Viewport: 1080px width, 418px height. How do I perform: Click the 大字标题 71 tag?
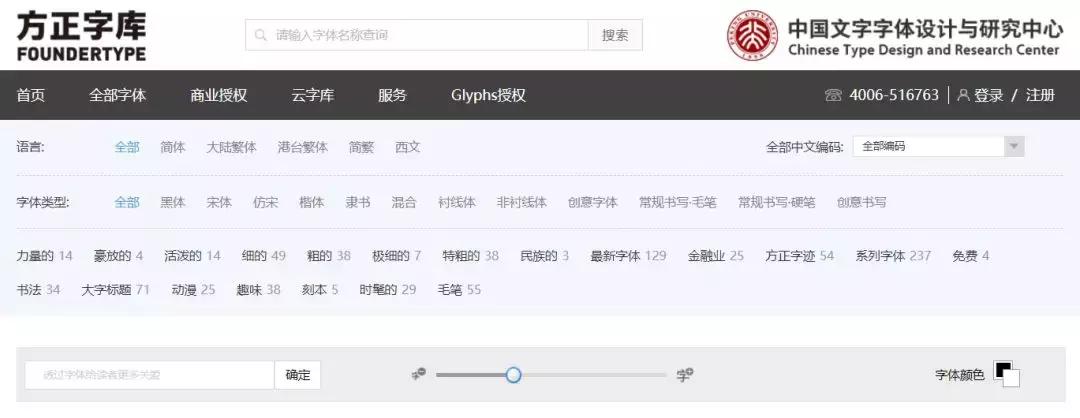pos(116,290)
